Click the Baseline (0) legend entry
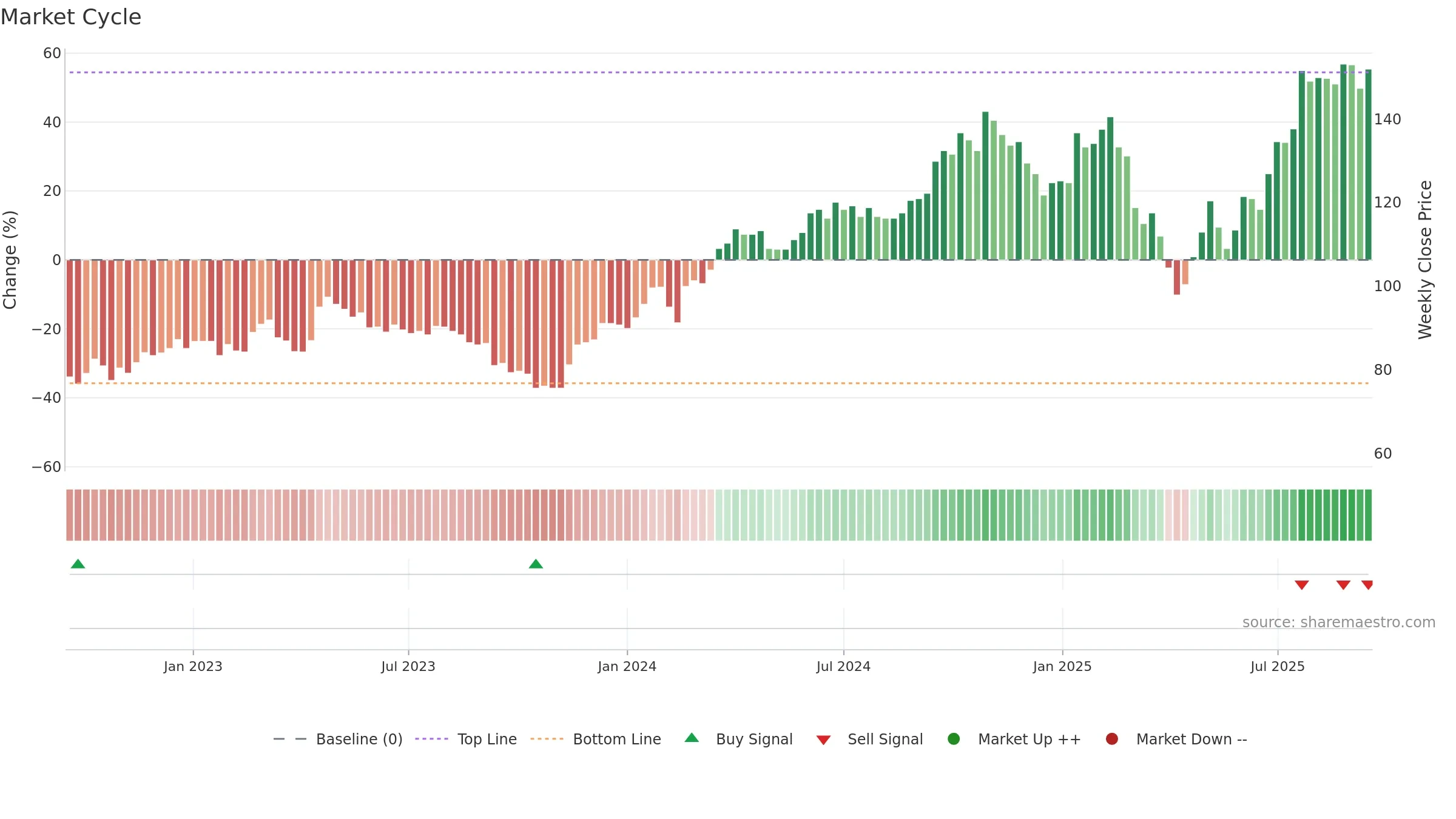Image resolution: width=1456 pixels, height=819 pixels. [338, 739]
